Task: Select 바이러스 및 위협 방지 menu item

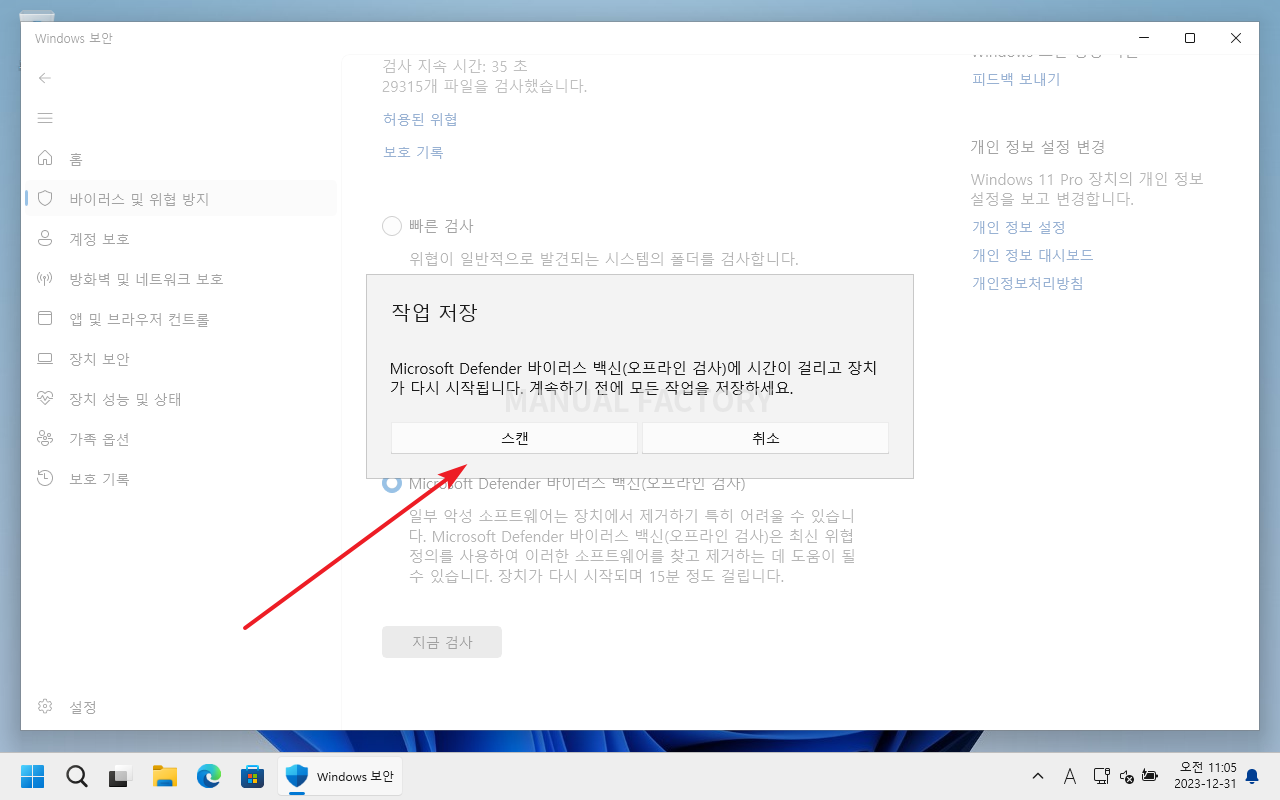Action: click(x=180, y=199)
